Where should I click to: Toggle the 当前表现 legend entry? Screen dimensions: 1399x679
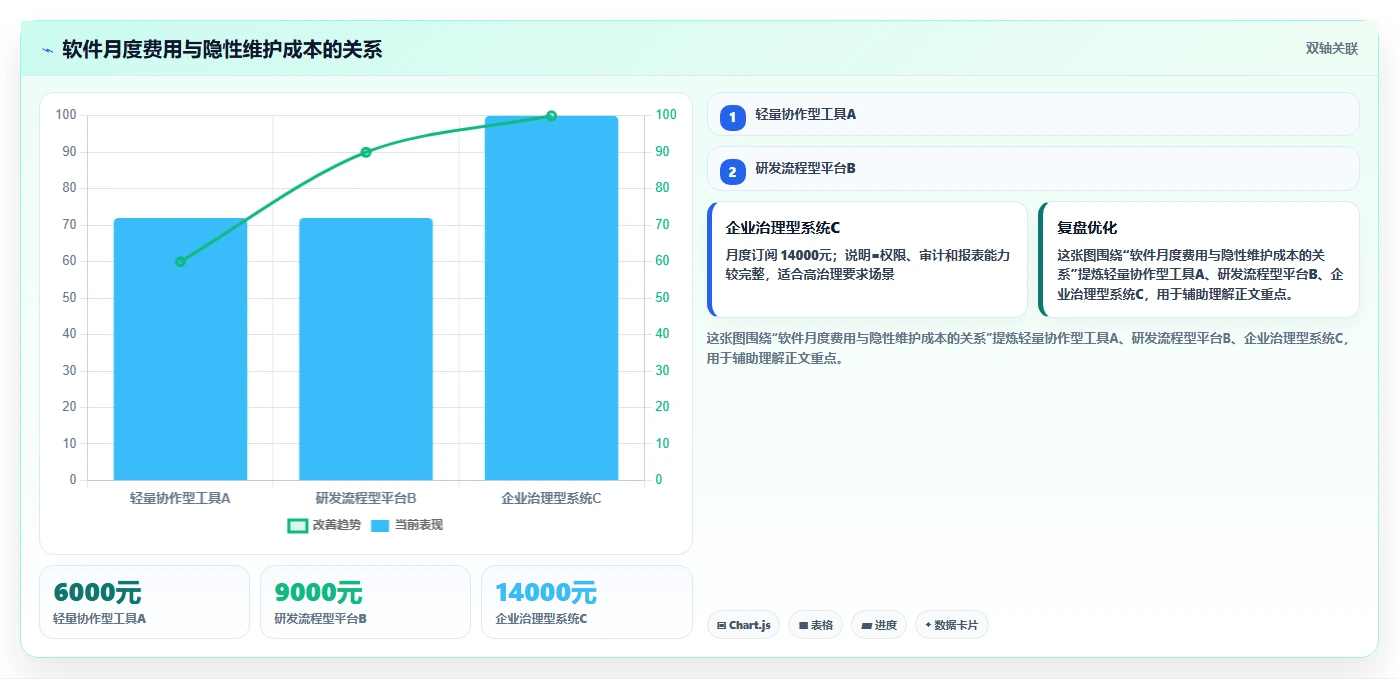pyautogui.click(x=407, y=525)
